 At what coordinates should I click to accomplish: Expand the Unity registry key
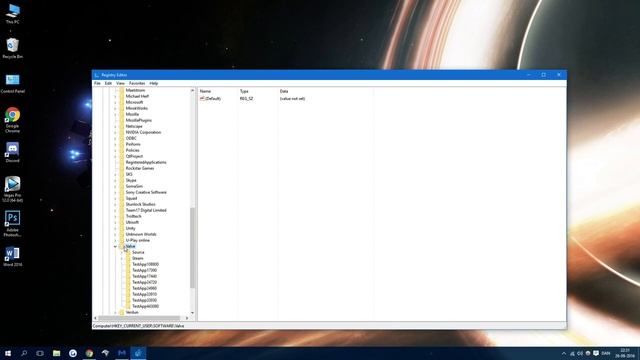pyautogui.click(x=116, y=228)
